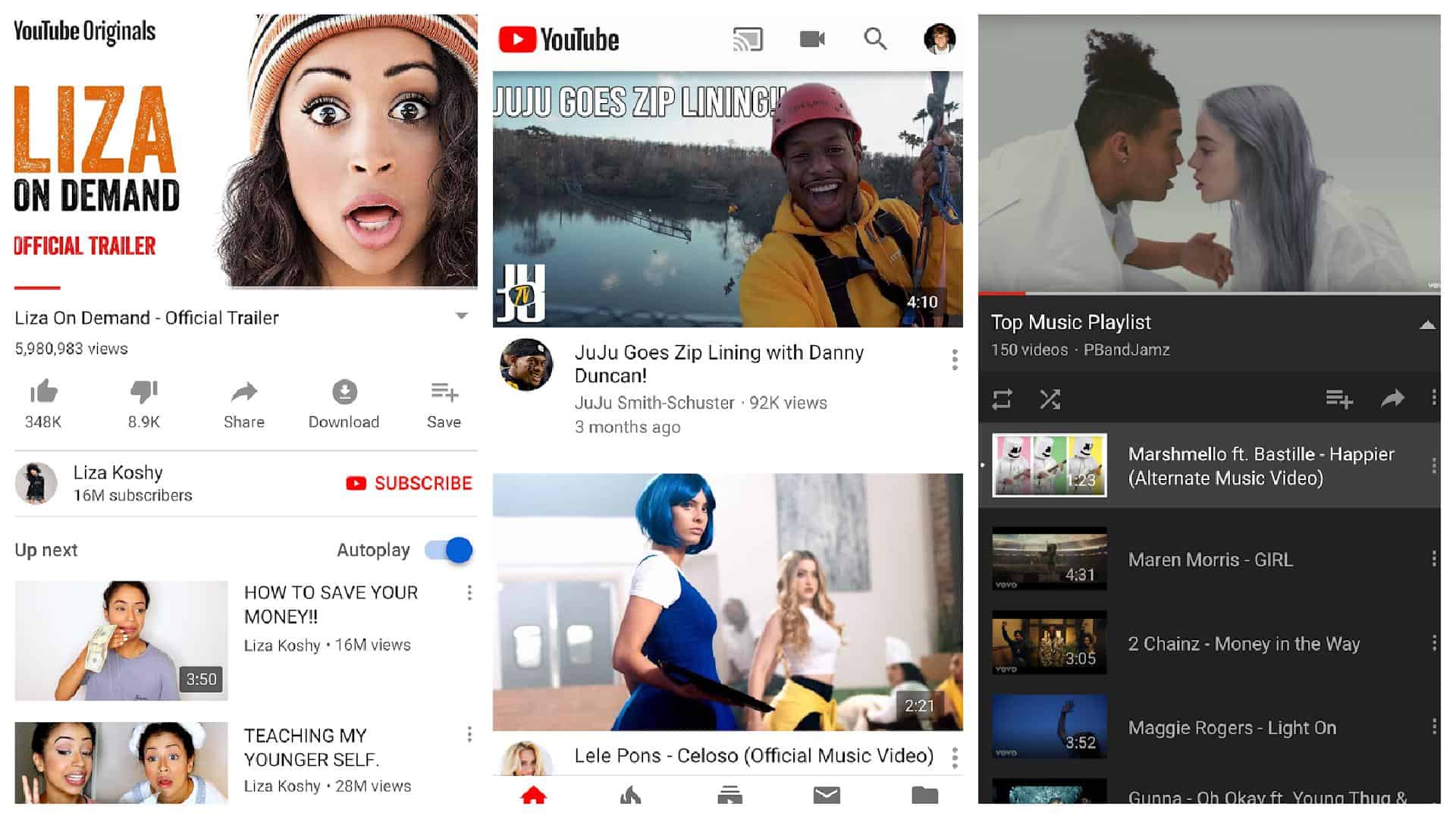Select 2 Chainz - Money in the Way title
The image size is (1456, 819).
coord(1244,644)
